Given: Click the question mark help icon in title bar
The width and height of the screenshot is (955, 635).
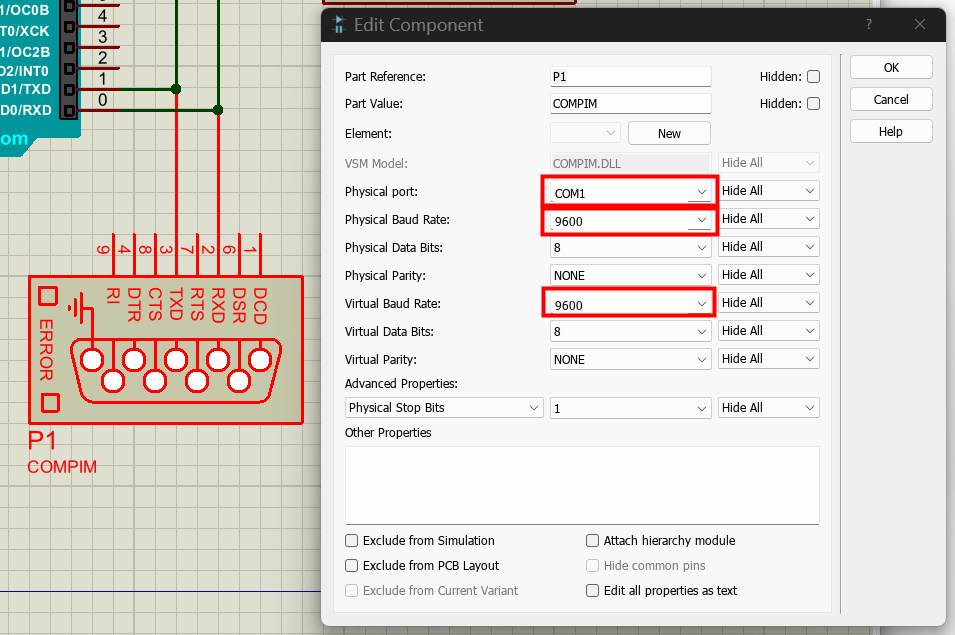Looking at the screenshot, I should pos(868,25).
